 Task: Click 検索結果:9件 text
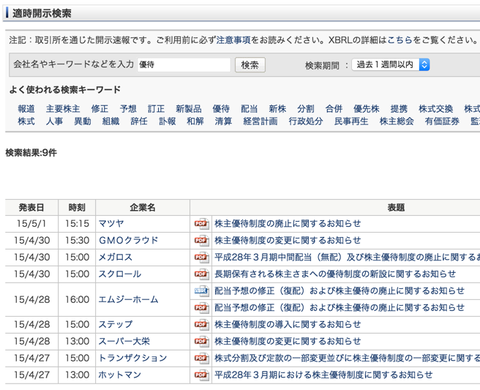click(x=31, y=153)
